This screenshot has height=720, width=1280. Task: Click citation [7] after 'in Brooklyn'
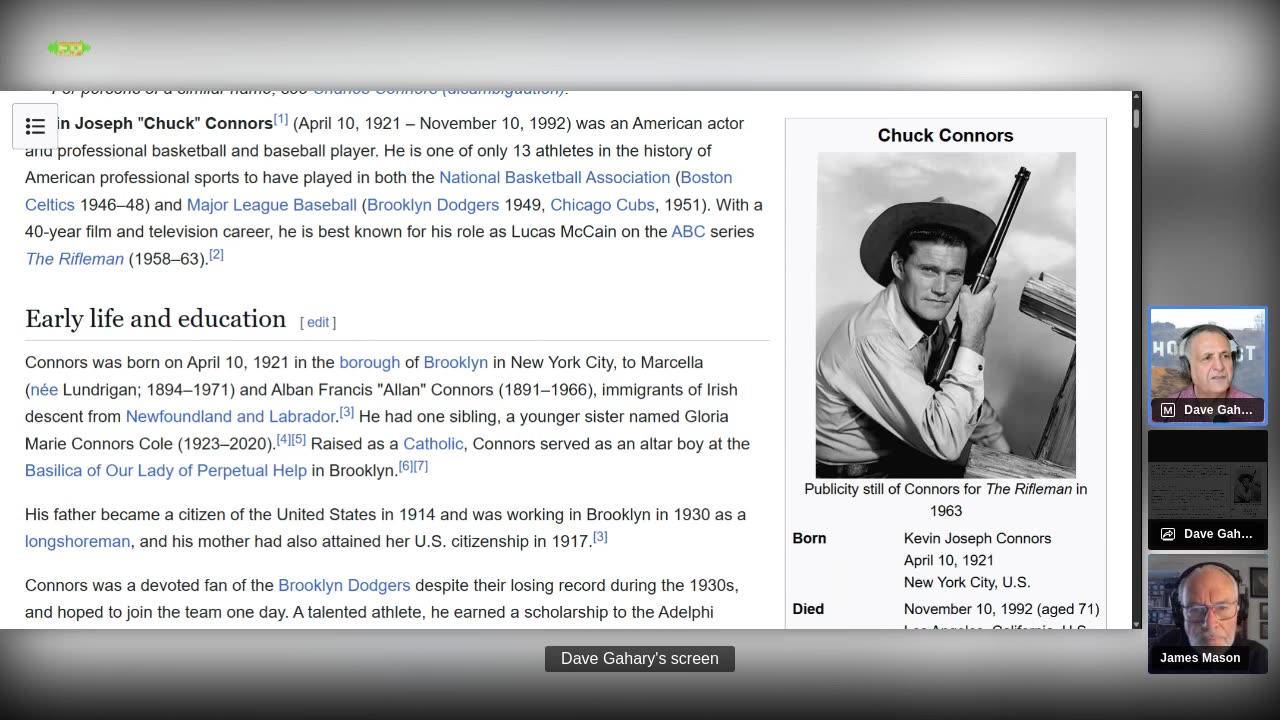(x=421, y=466)
